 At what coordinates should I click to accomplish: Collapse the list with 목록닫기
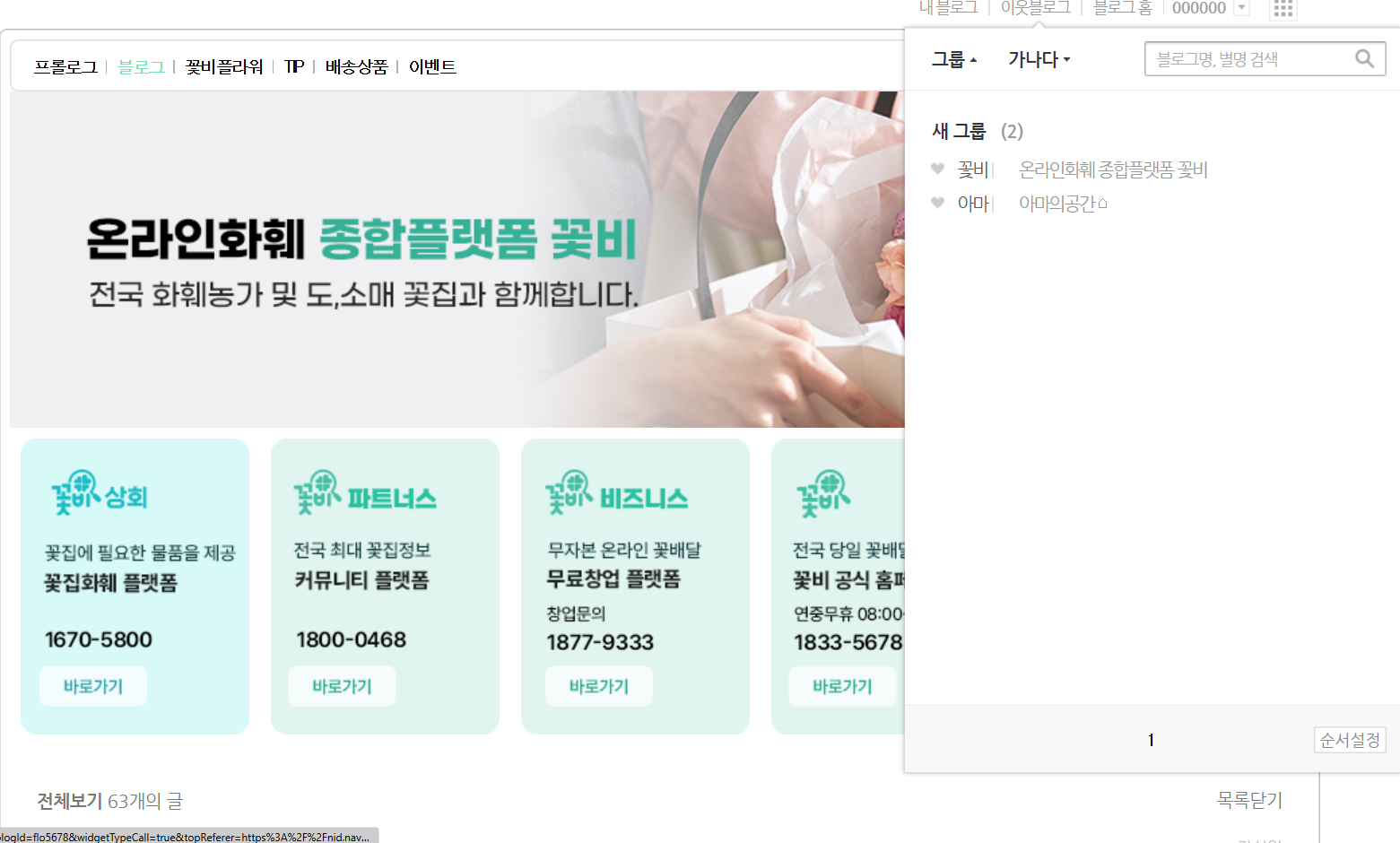(1249, 800)
